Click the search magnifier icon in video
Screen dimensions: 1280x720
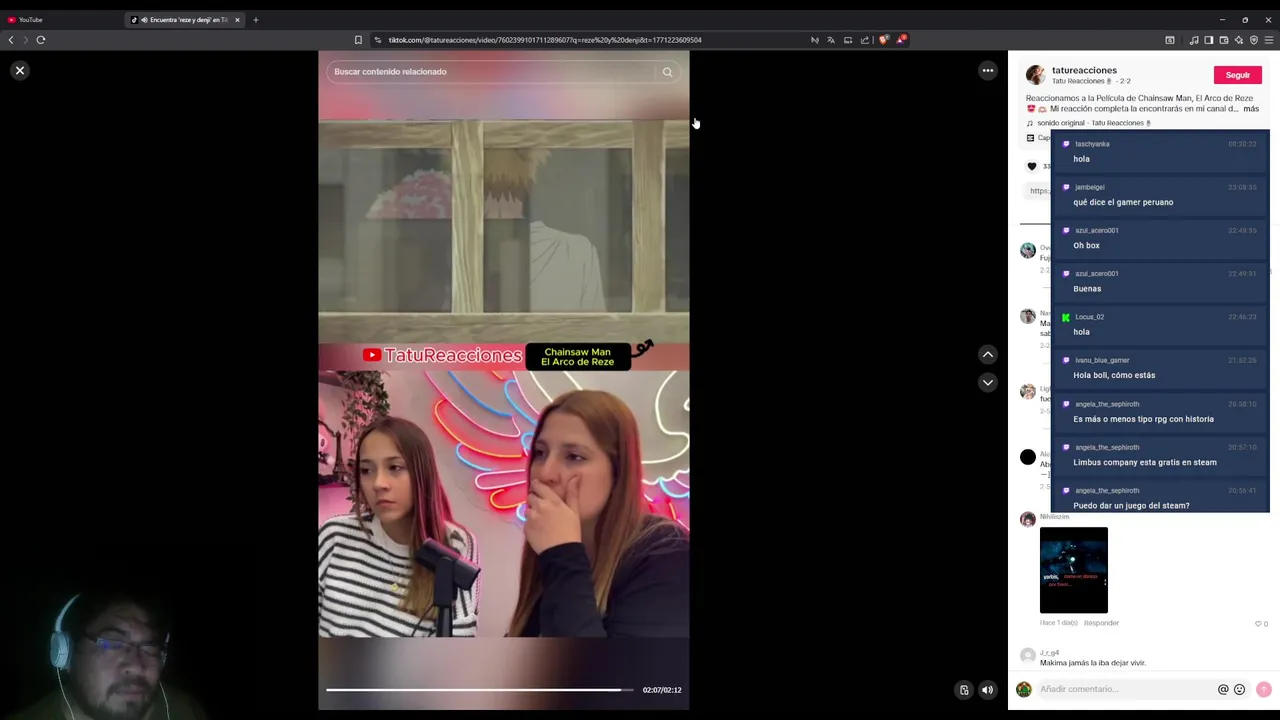(667, 72)
